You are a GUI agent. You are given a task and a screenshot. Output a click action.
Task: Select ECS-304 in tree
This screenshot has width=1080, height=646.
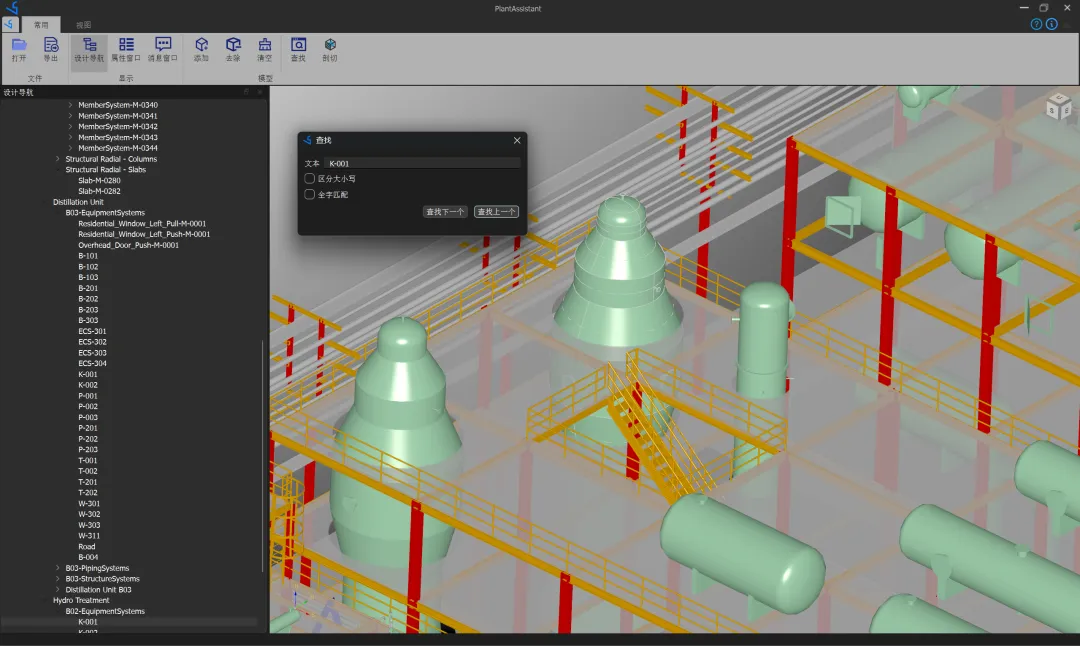pyautogui.click(x=92, y=364)
